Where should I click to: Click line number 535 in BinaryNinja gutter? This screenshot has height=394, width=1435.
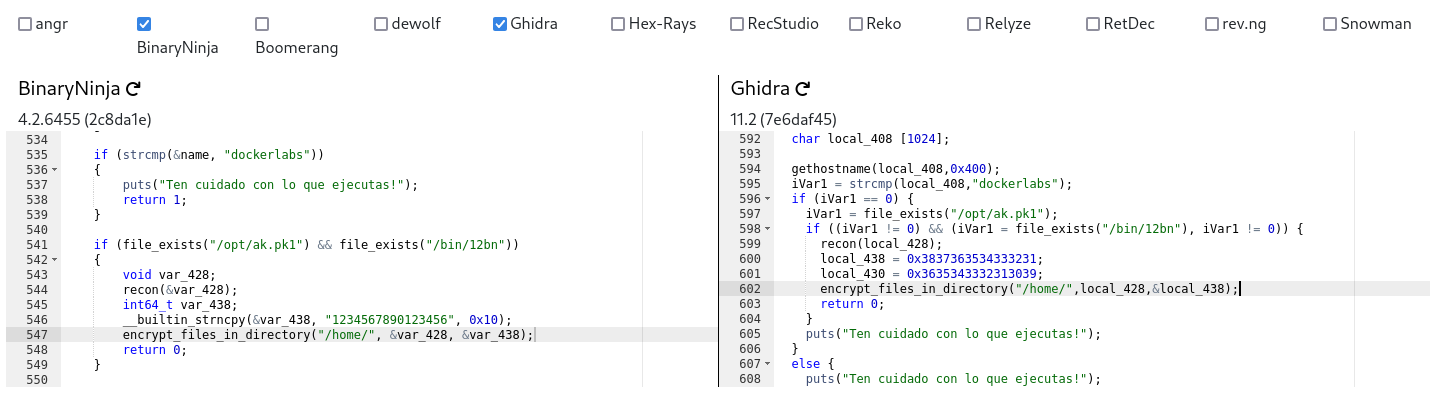point(37,155)
